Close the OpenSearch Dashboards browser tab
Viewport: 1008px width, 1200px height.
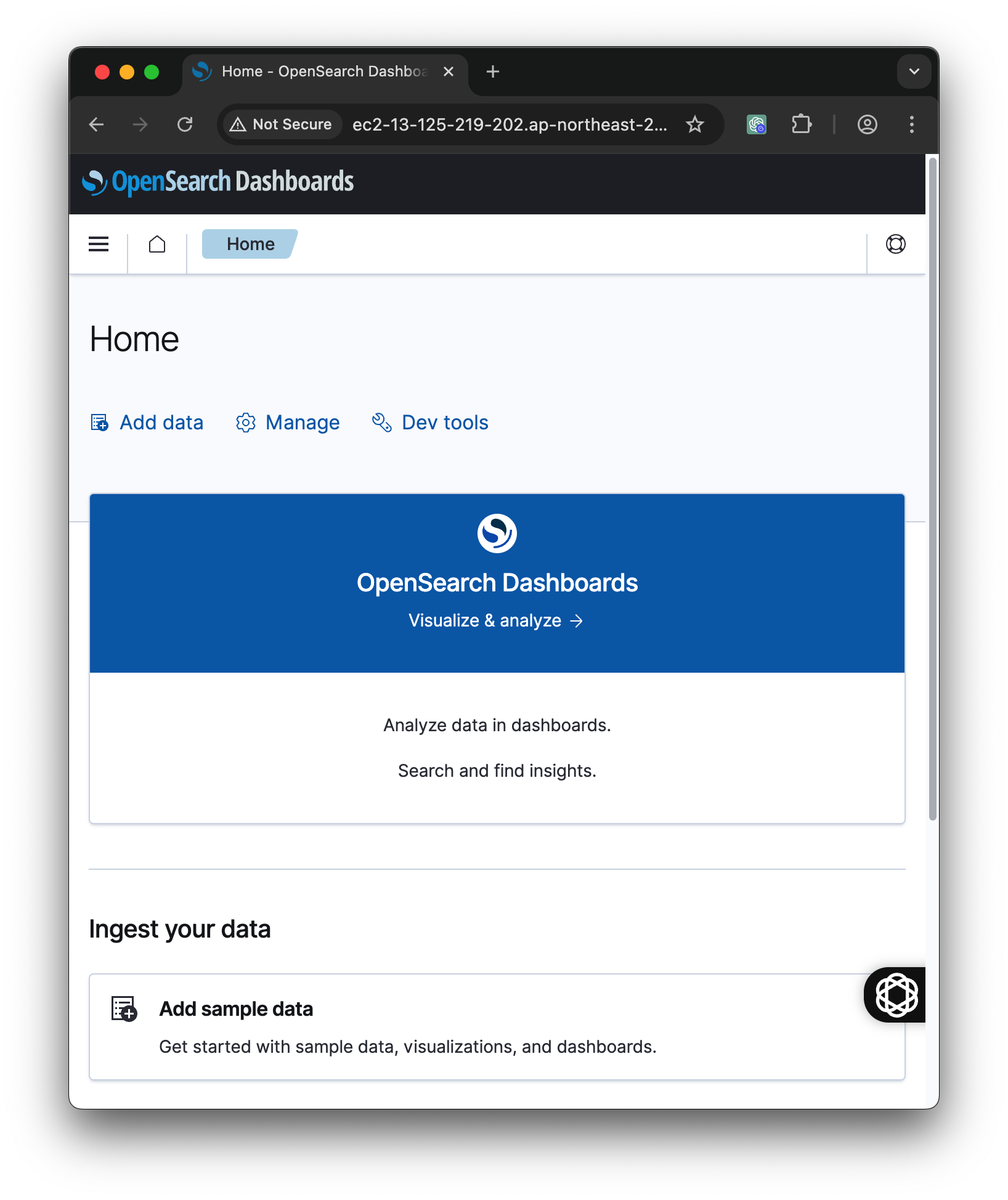[x=449, y=72]
